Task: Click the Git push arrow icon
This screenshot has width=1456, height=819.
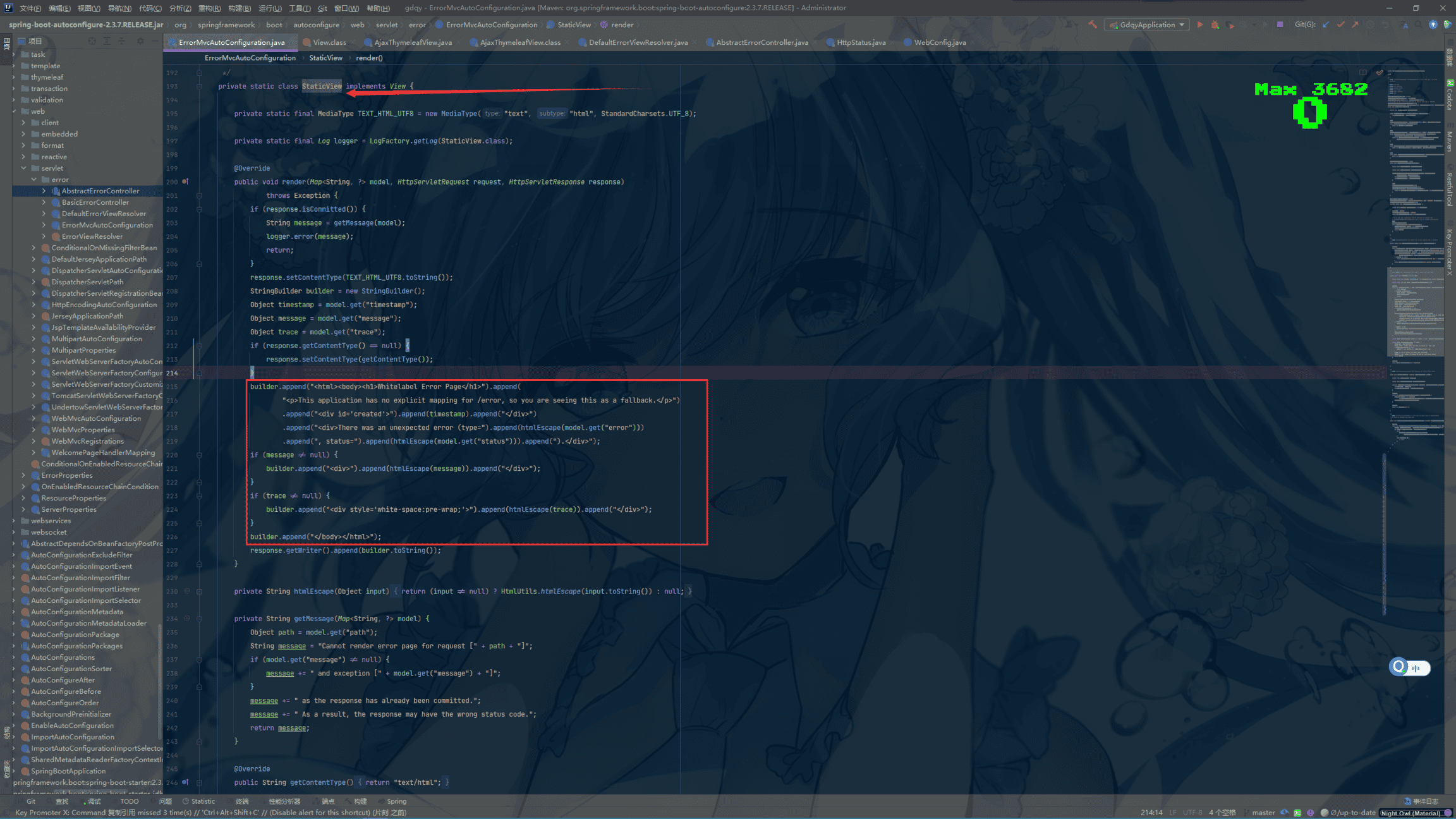Action: [1355, 25]
